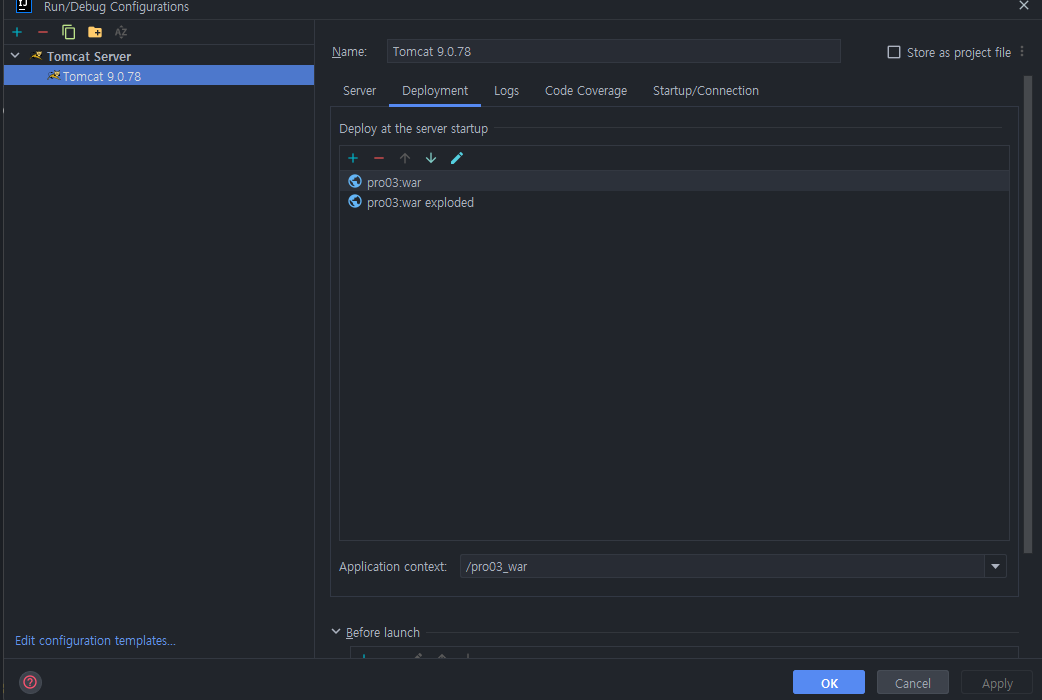This screenshot has height=700, width=1042.
Task: Select the Deployment tab
Action: click(435, 91)
